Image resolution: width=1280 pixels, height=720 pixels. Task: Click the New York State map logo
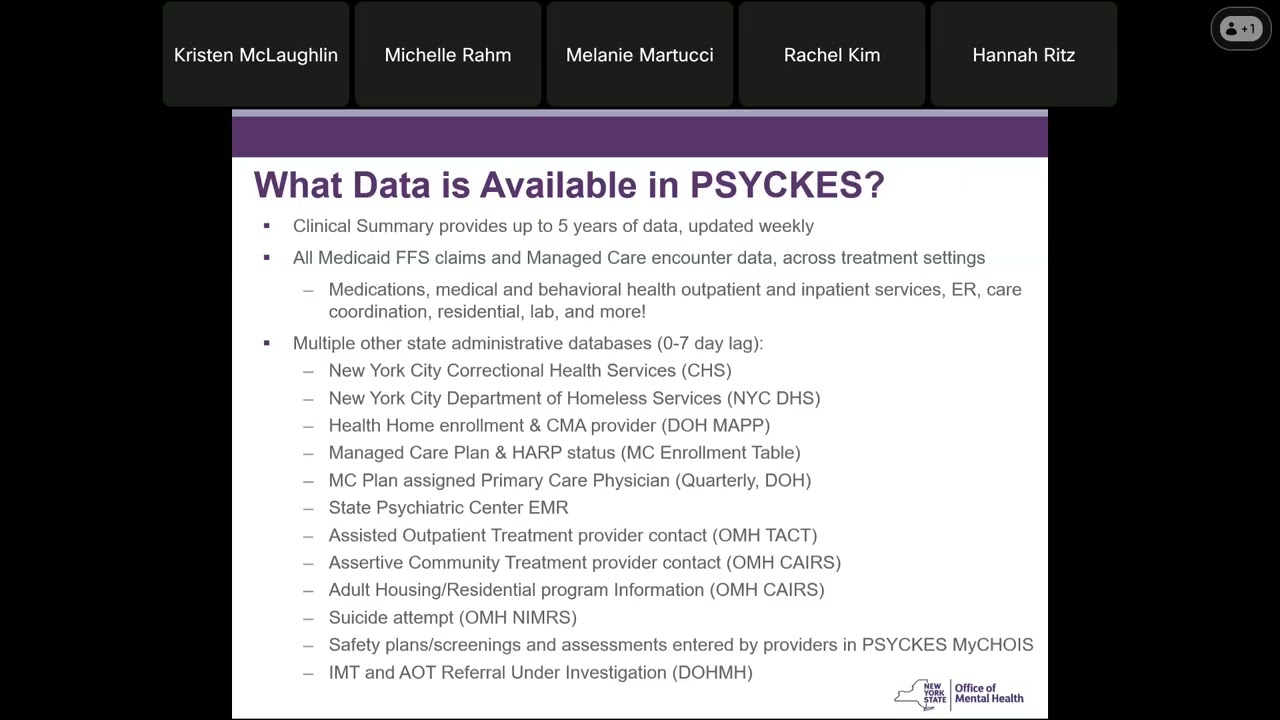pos(919,695)
